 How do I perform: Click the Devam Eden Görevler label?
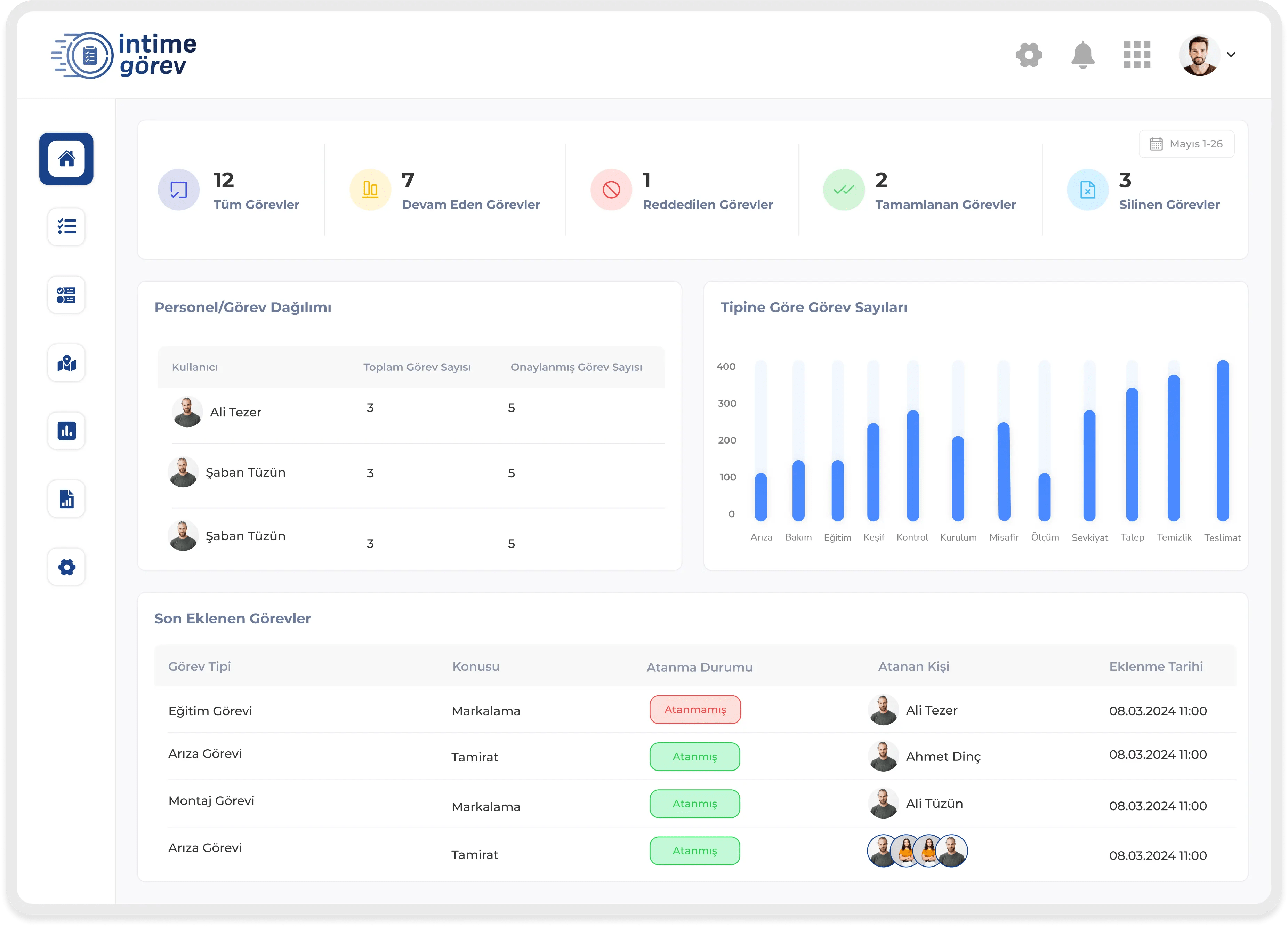471,205
